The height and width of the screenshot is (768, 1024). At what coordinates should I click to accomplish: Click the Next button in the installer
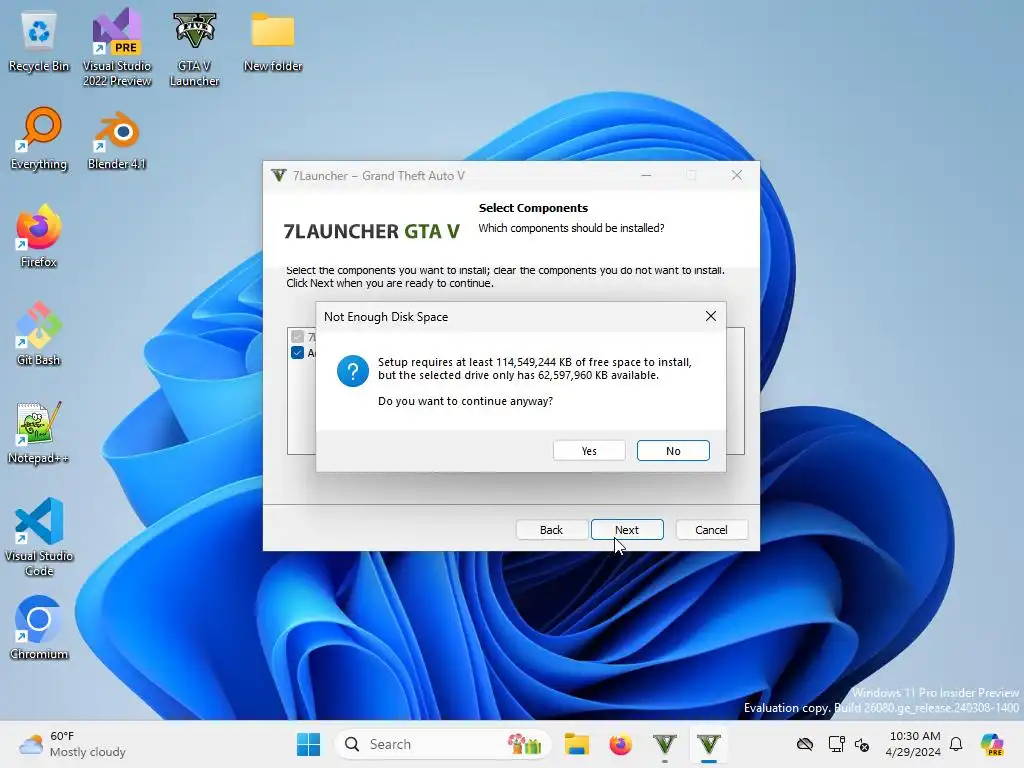pyautogui.click(x=627, y=530)
